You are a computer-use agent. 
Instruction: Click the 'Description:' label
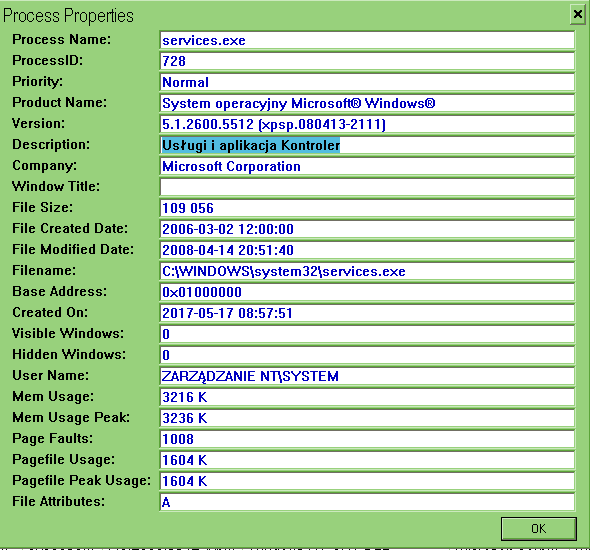(x=51, y=145)
